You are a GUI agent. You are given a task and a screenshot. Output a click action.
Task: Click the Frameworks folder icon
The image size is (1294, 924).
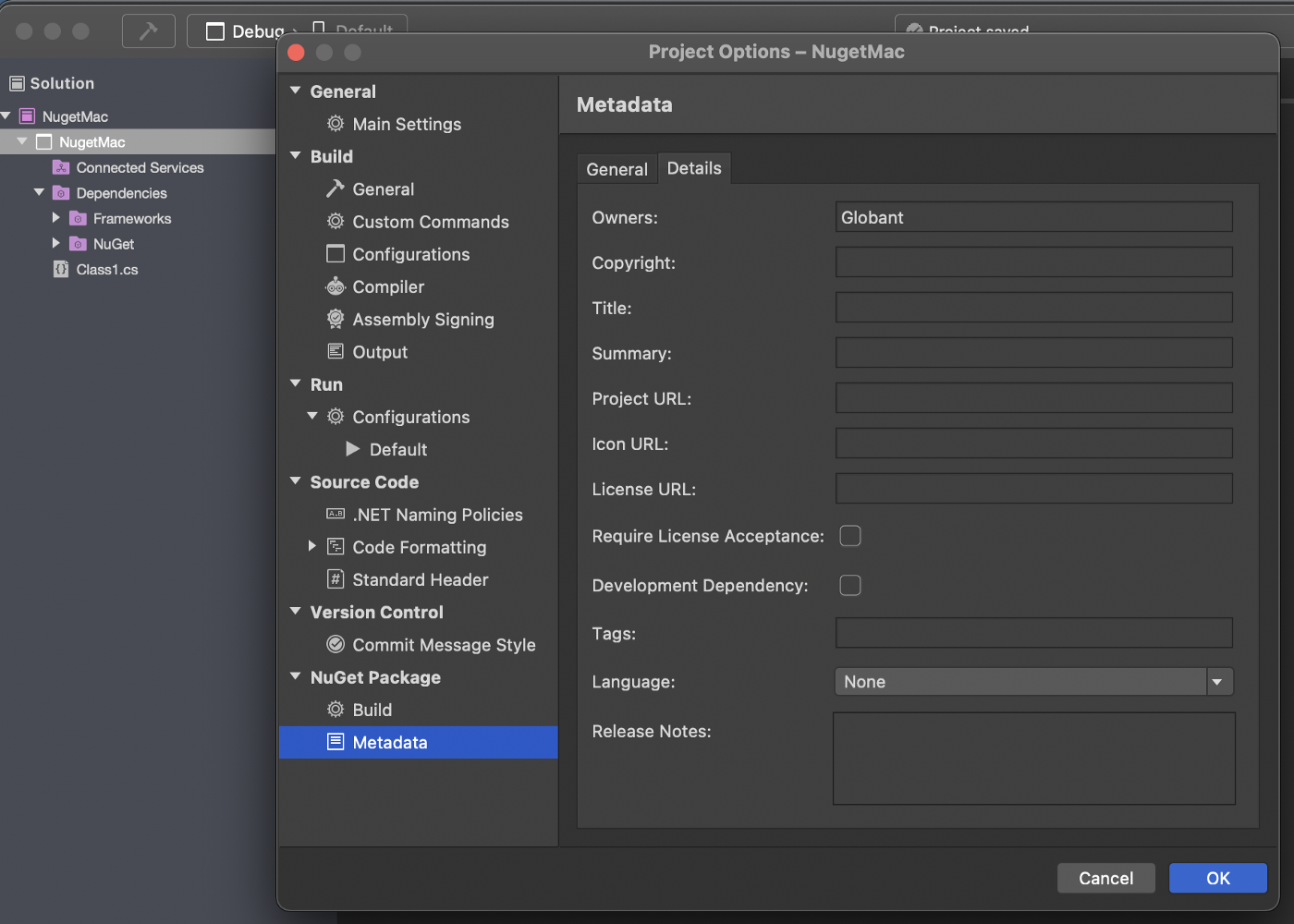tap(79, 219)
